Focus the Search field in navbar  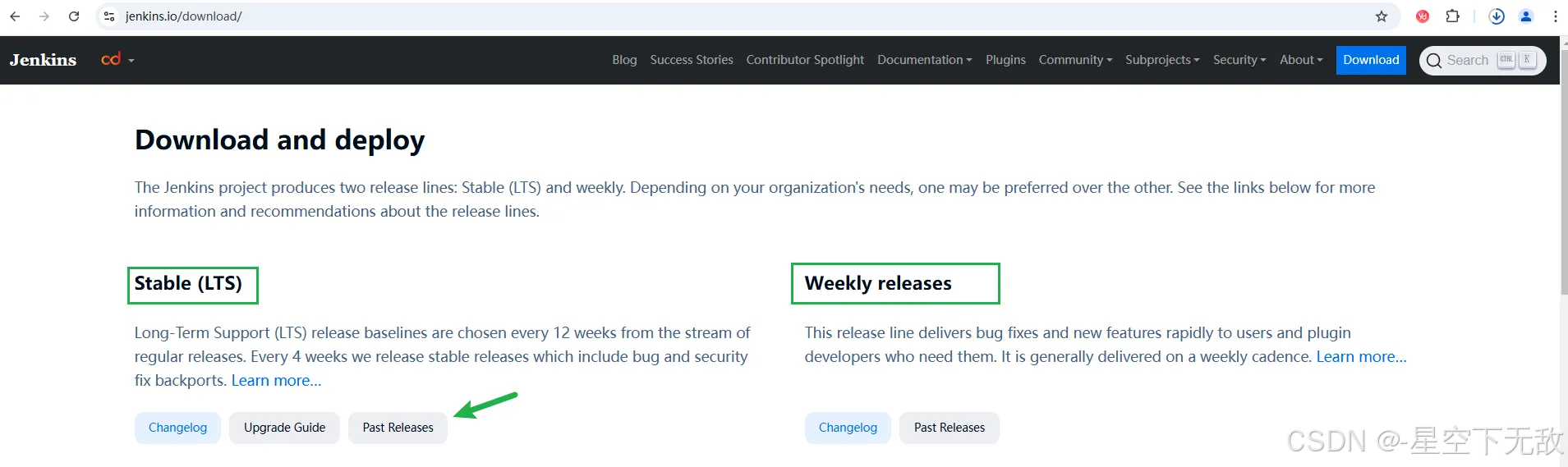(x=1483, y=61)
